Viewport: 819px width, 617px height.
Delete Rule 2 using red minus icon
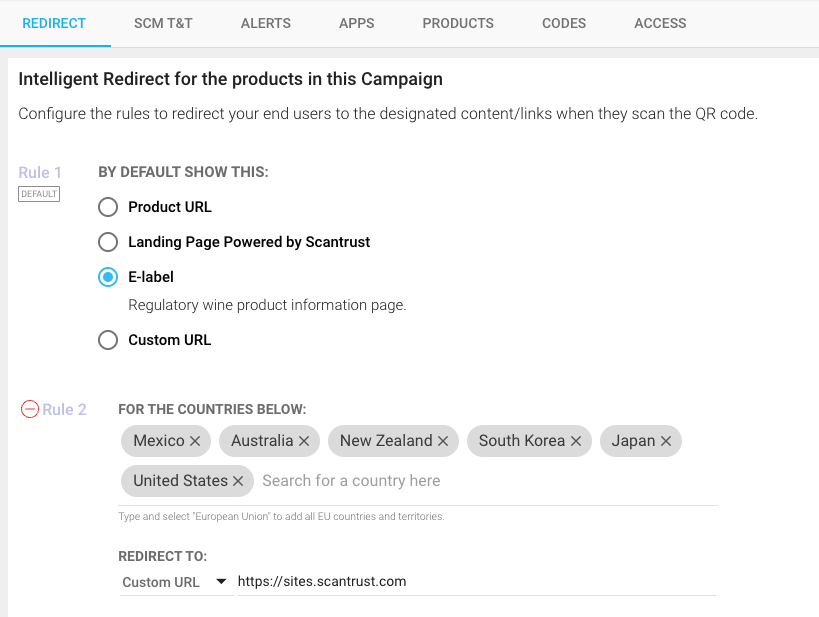tap(30, 409)
